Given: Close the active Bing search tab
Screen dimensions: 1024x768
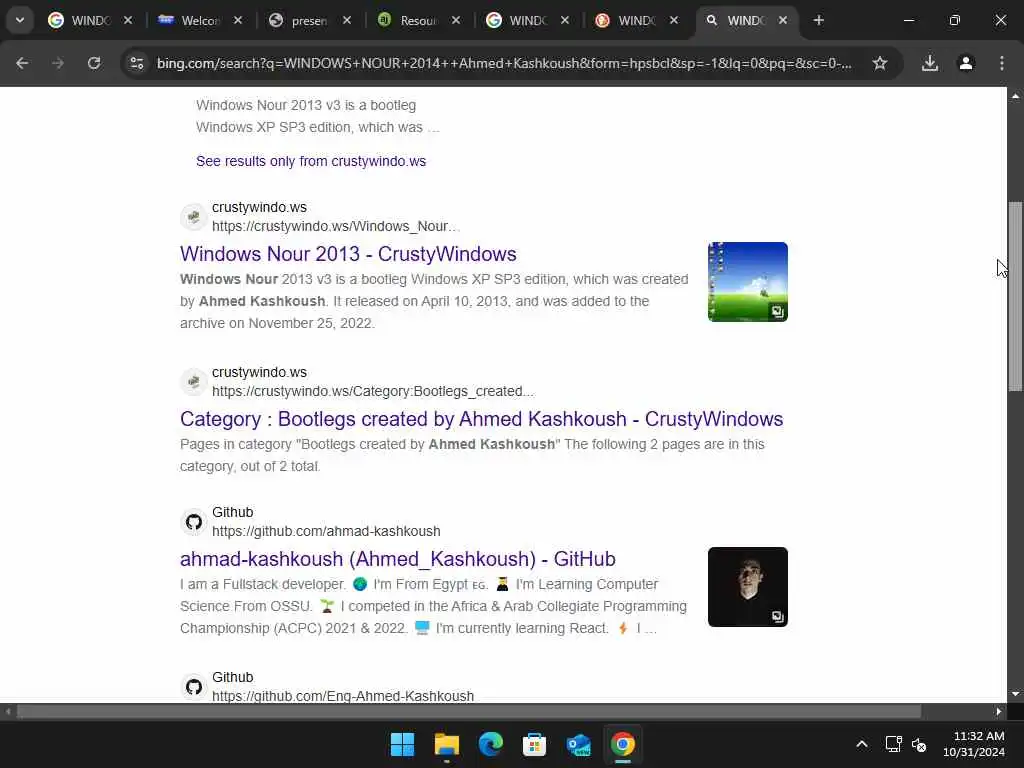Looking at the screenshot, I should (783, 20).
